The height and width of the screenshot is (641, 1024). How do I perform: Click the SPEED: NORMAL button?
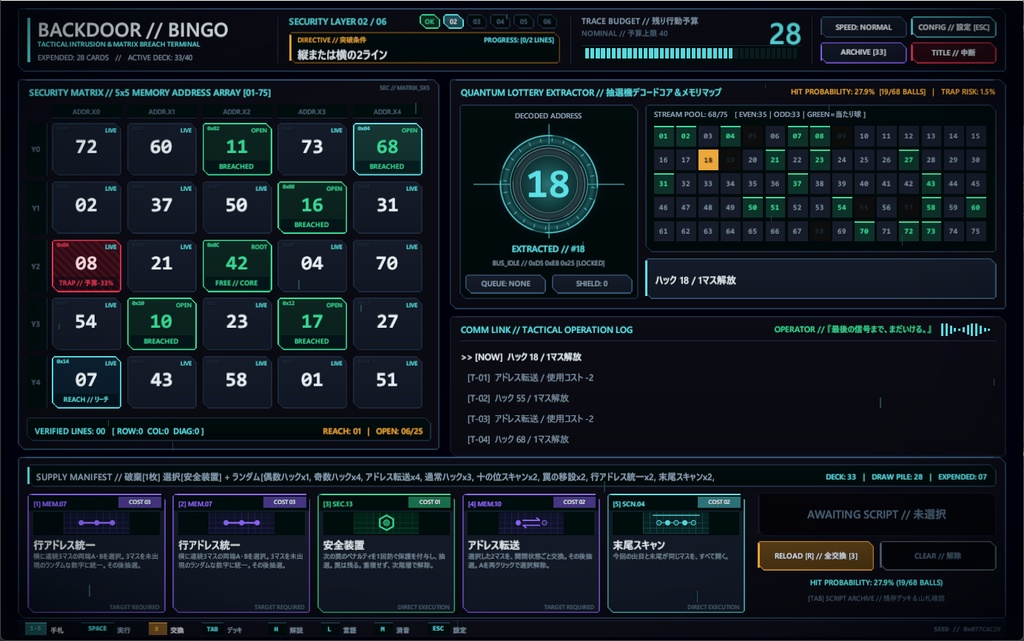pyautogui.click(x=863, y=27)
